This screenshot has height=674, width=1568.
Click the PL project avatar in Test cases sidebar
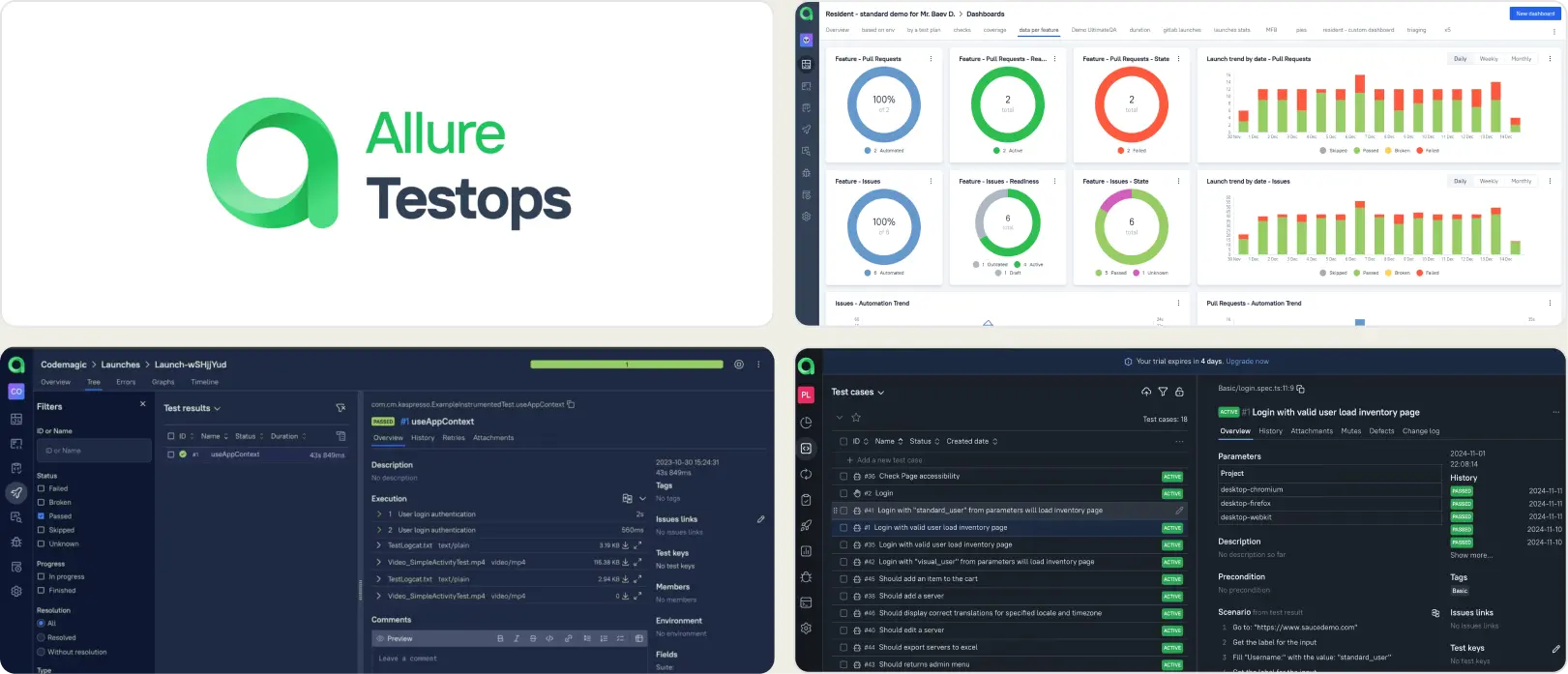806,395
